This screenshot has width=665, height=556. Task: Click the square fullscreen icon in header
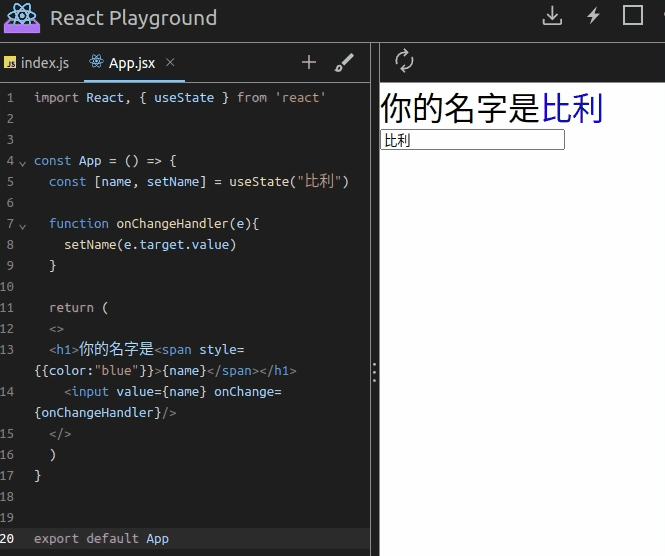pos(632,15)
